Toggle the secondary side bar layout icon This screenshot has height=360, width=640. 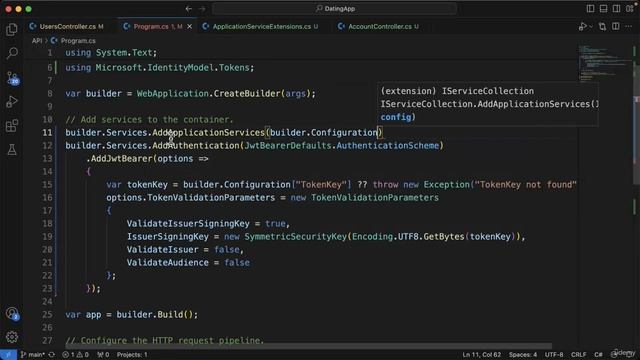[616, 9]
